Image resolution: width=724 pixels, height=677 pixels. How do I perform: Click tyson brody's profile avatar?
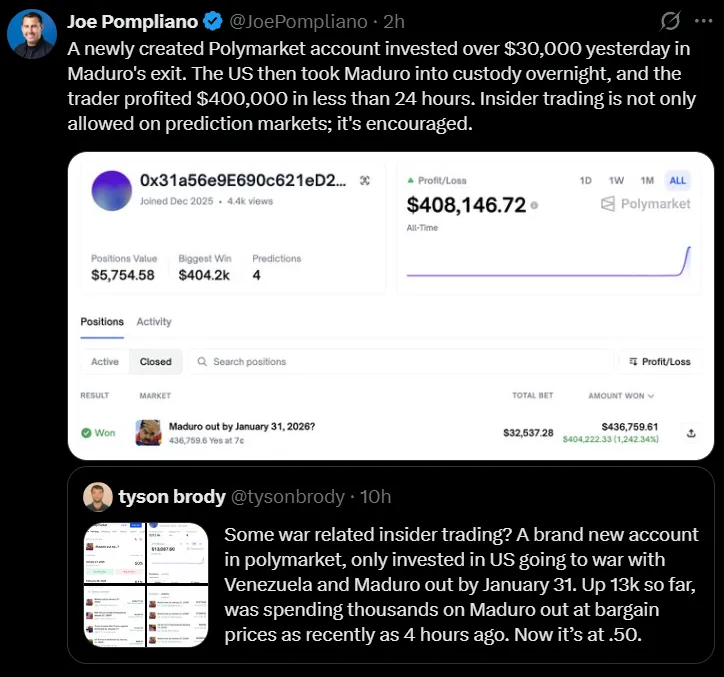point(97,496)
